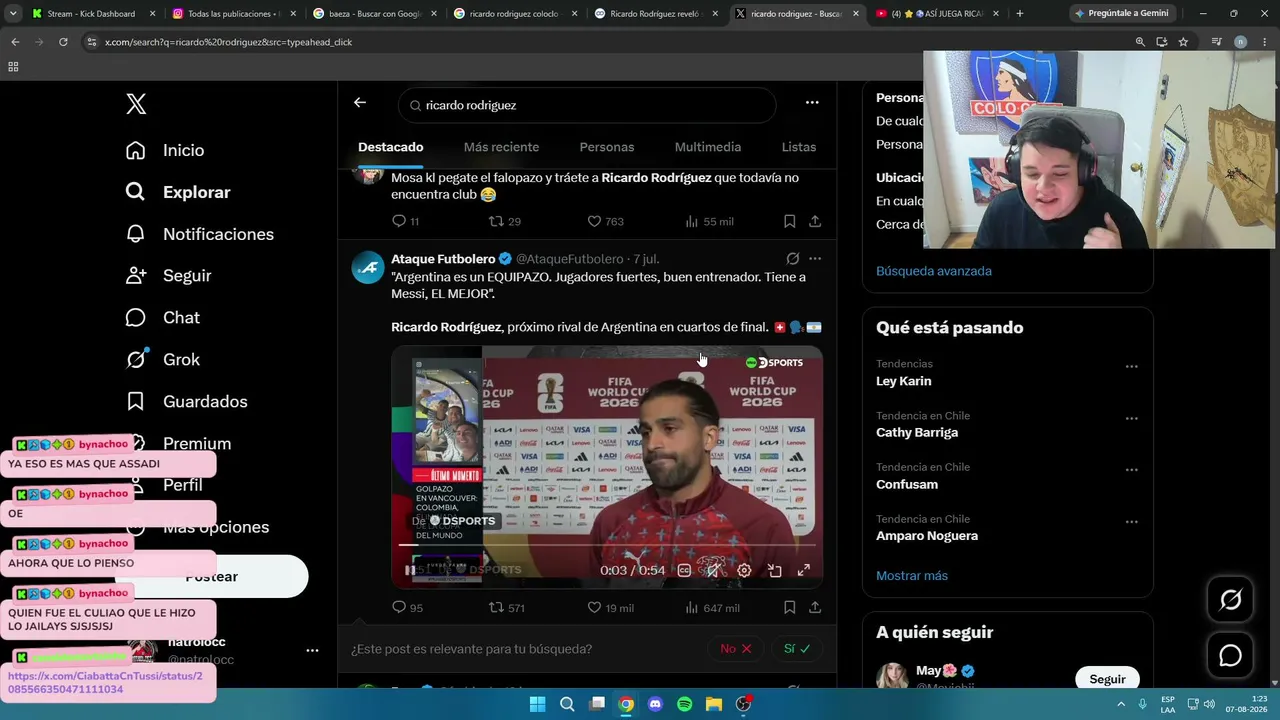
Task: Click the X logo in sidebar
Action: [136, 104]
